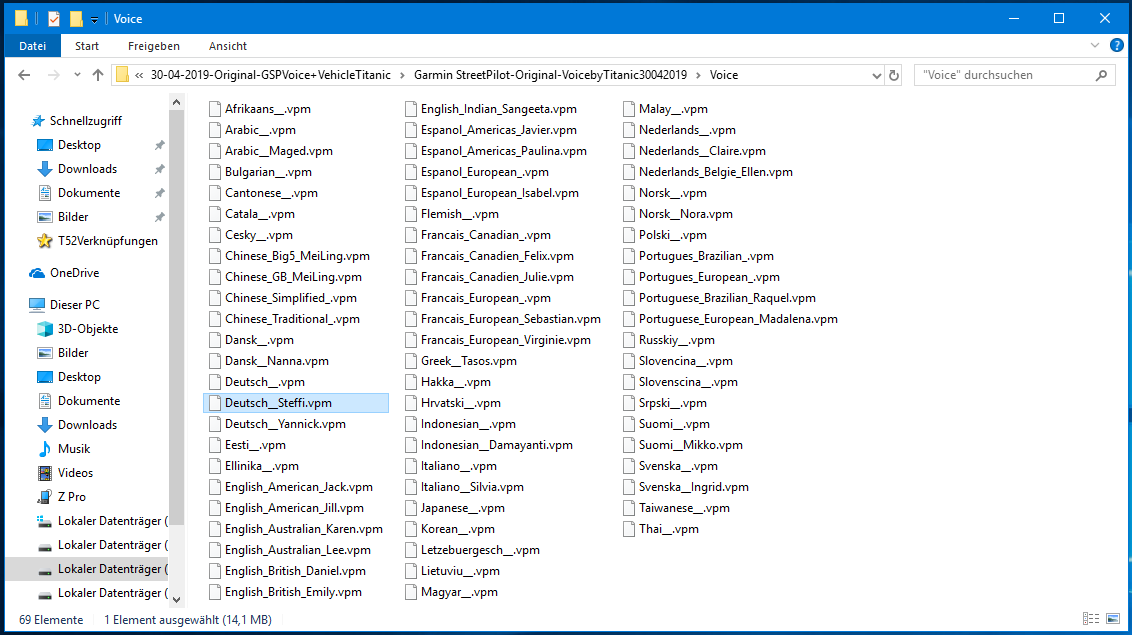Select file Indonesian__Damayanti.vpm

(497, 445)
